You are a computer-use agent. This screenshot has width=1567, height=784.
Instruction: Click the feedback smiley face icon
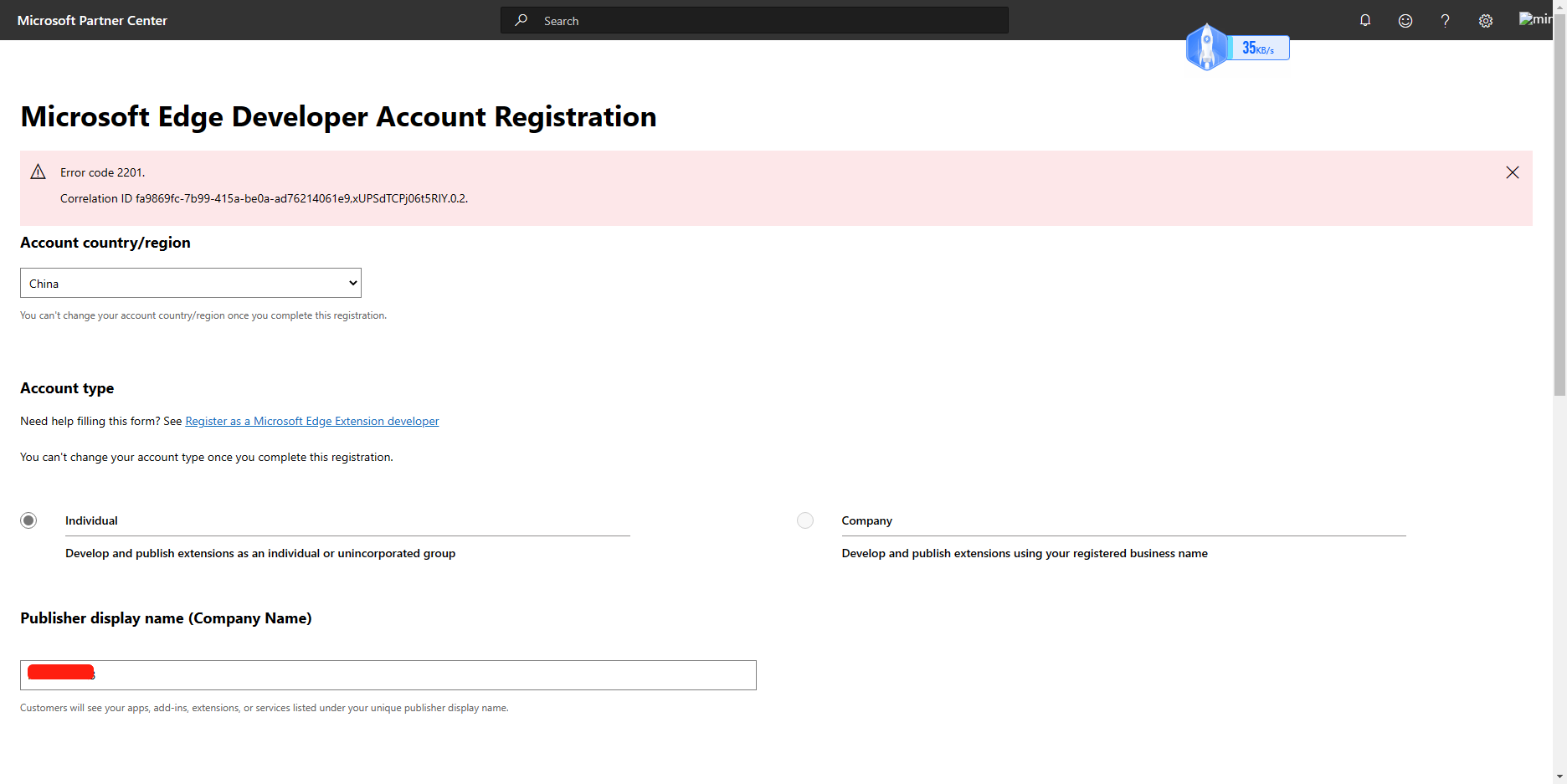[x=1405, y=20]
